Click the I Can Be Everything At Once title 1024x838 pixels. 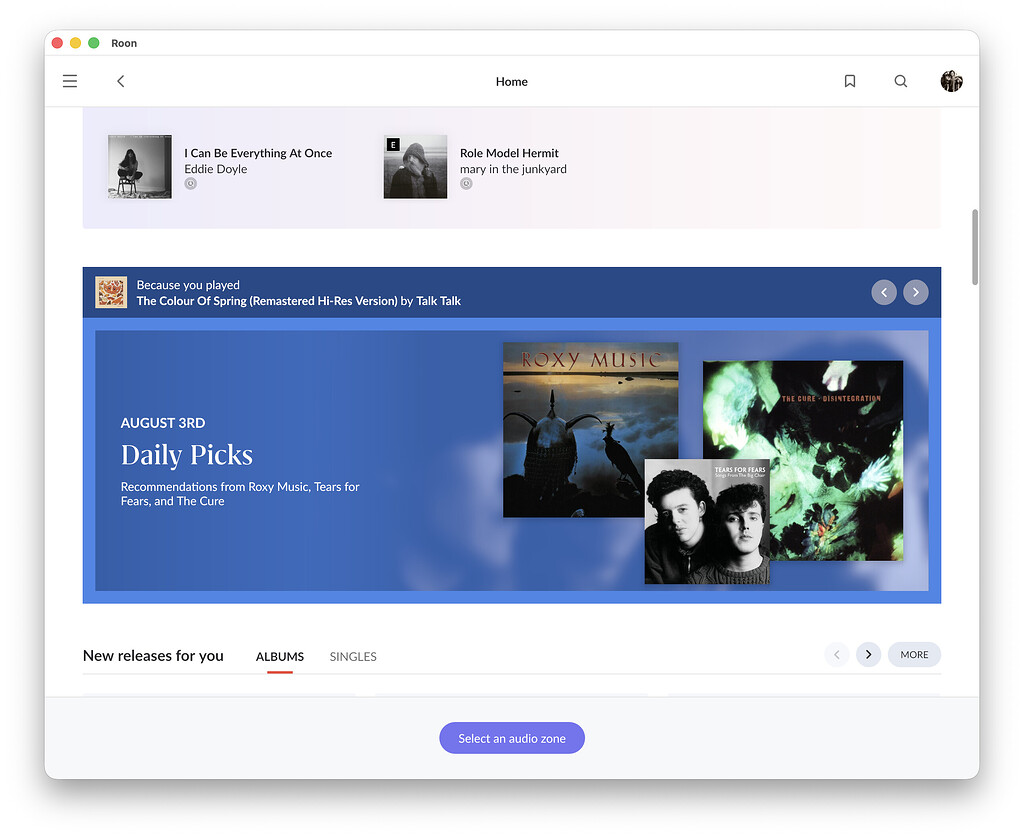pos(258,153)
